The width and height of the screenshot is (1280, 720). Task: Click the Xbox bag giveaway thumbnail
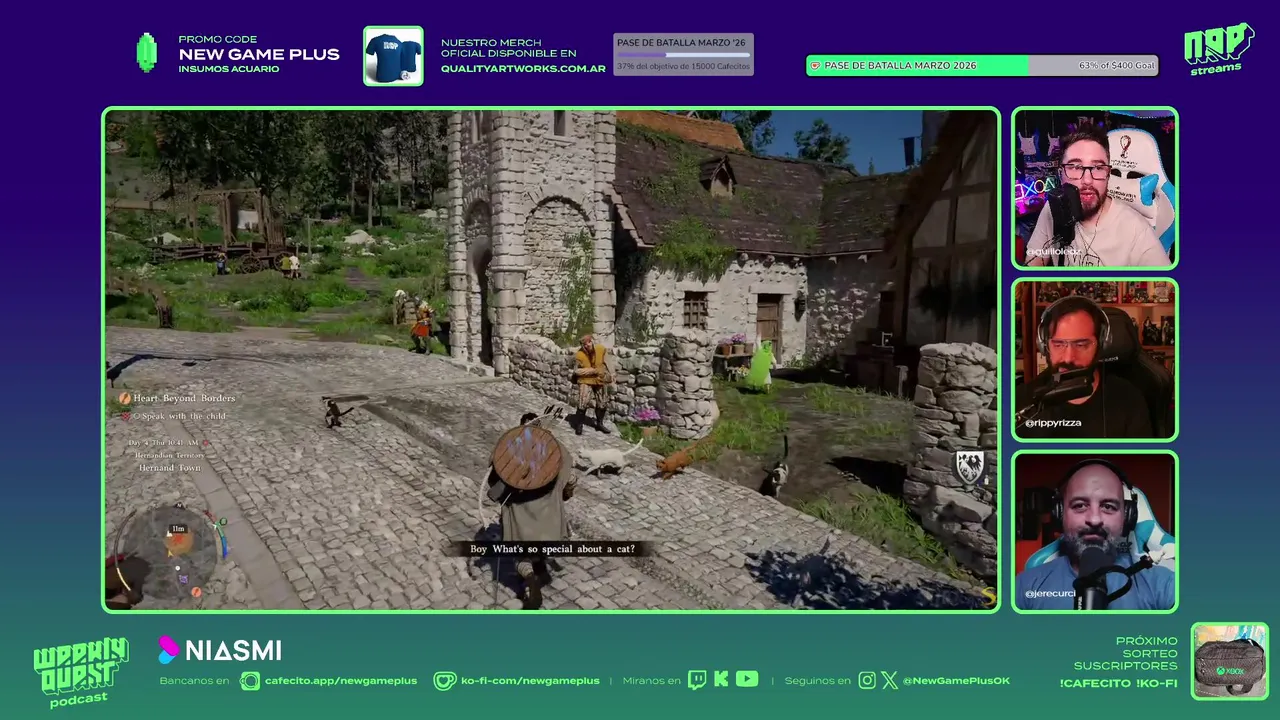[x=1230, y=661]
